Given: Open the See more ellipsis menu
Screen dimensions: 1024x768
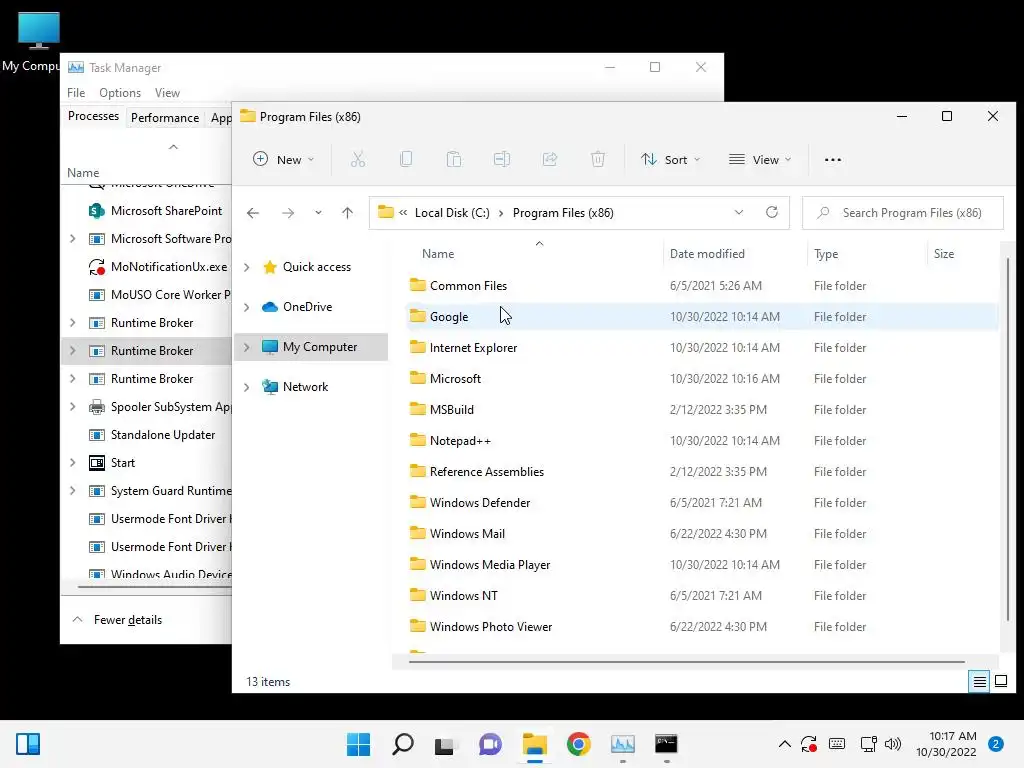Looking at the screenshot, I should point(833,159).
